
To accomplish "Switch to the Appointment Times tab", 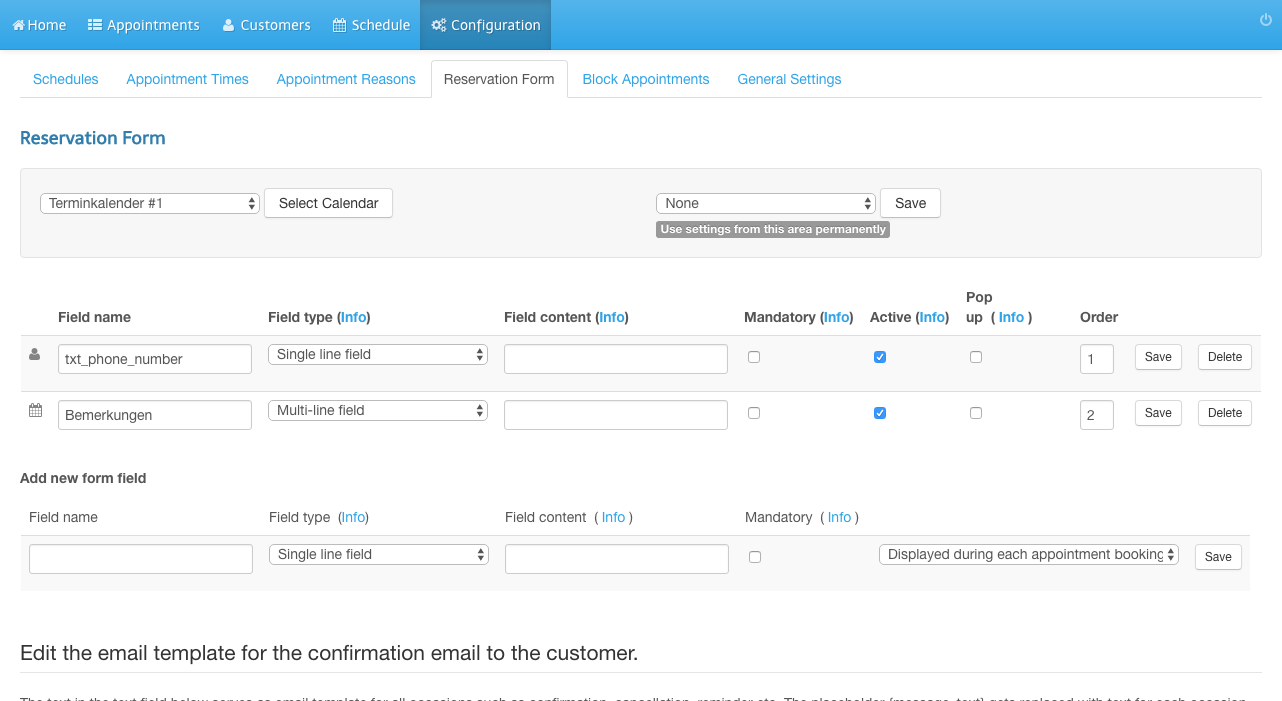I will coord(187,79).
